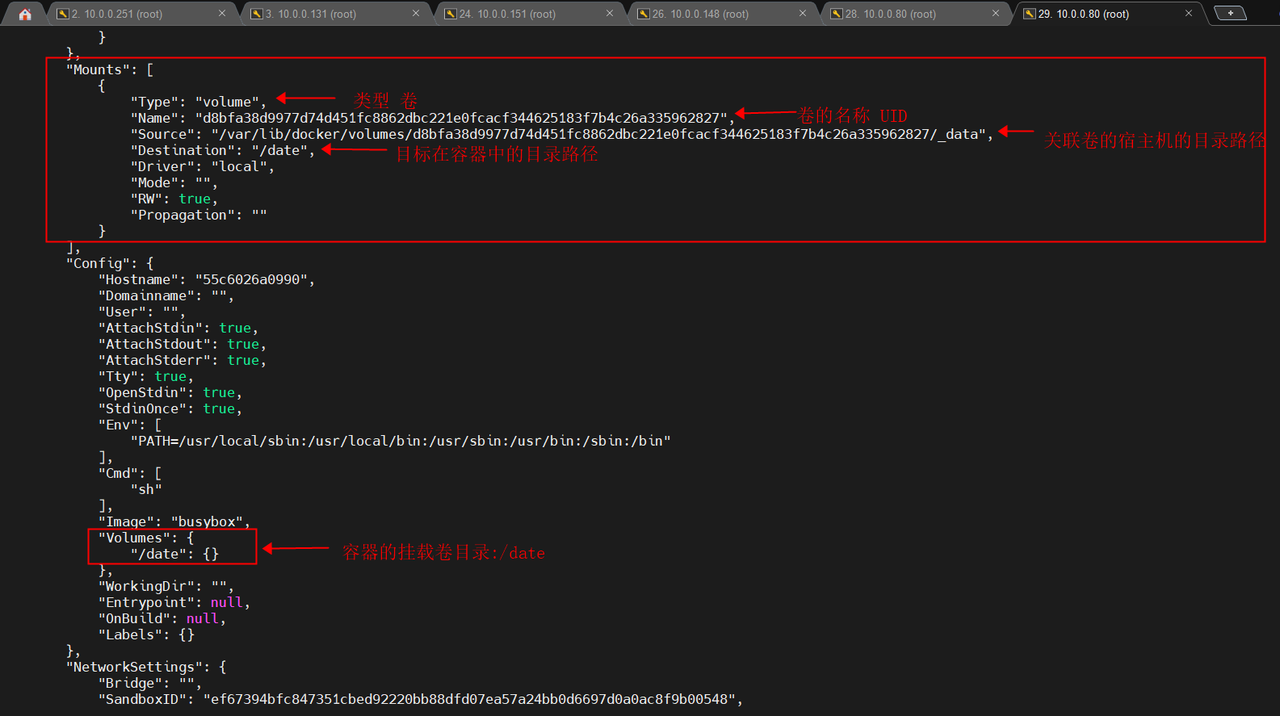
Task: Select the 3. 10.0.0.131 (root) tab
Action: pos(310,14)
